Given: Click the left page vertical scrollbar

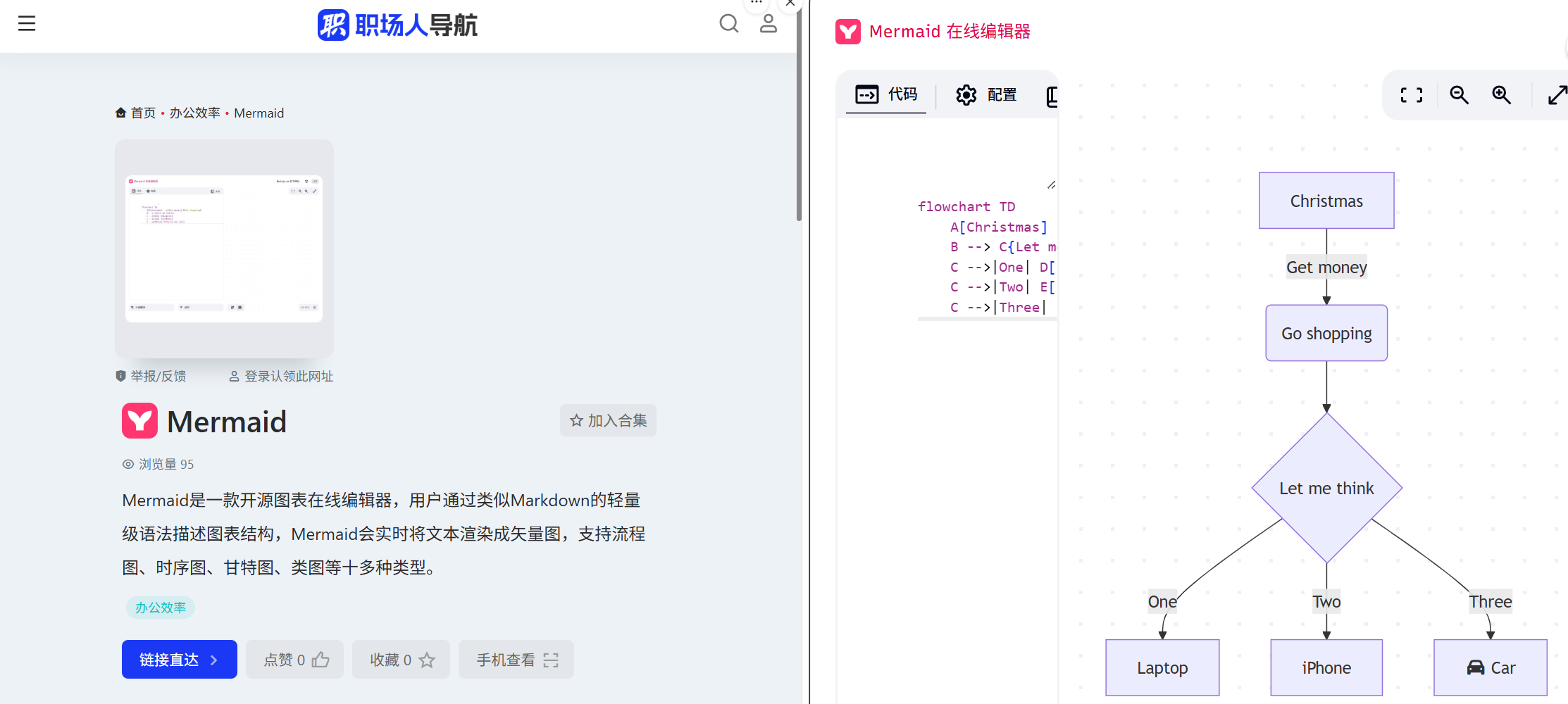Looking at the screenshot, I should pyautogui.click(x=799, y=113).
